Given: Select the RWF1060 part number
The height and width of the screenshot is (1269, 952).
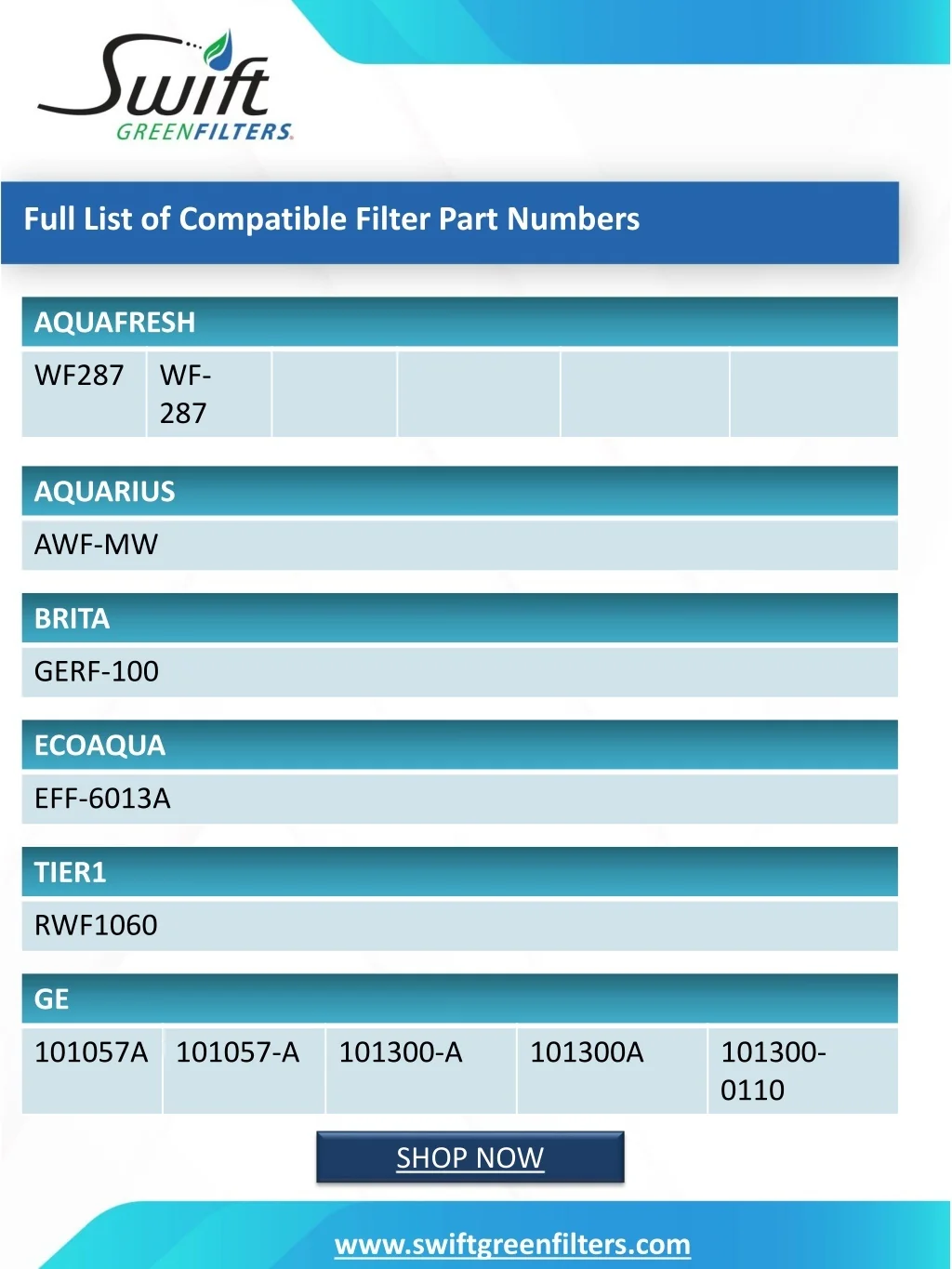Looking at the screenshot, I should 96,925.
